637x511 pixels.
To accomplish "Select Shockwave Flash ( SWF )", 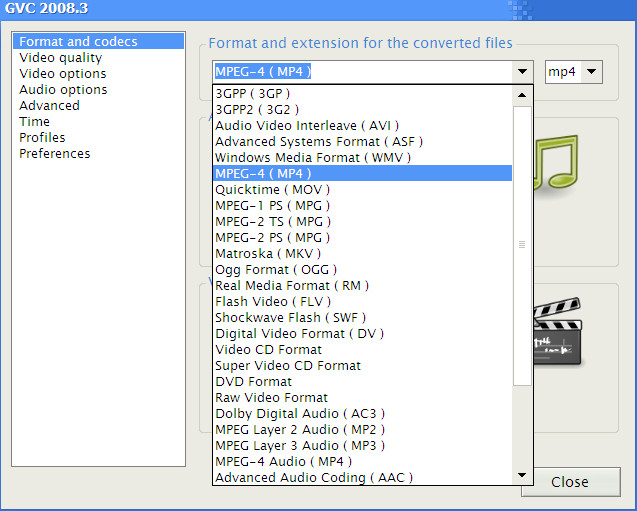I will (362, 318).
